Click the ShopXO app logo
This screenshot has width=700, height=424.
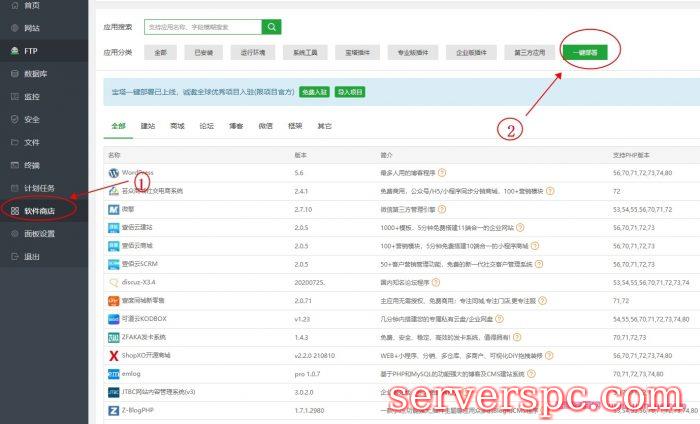(x=113, y=355)
